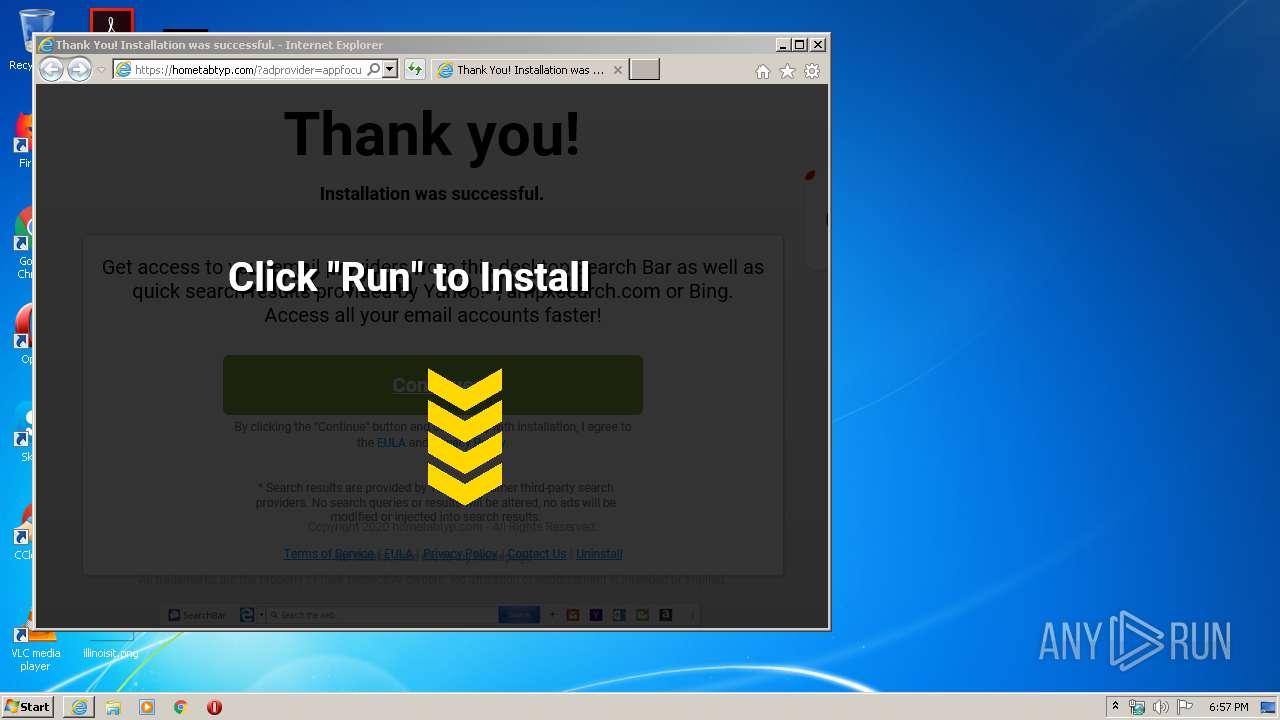Open the EULA link in the footer
Image resolution: width=1280 pixels, height=720 pixels.
(398, 554)
